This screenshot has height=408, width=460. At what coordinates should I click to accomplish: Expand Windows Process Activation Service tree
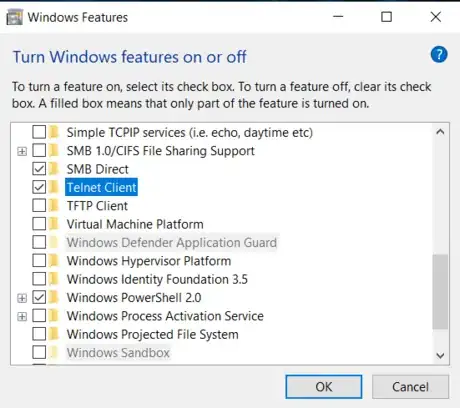pyautogui.click(x=22, y=316)
